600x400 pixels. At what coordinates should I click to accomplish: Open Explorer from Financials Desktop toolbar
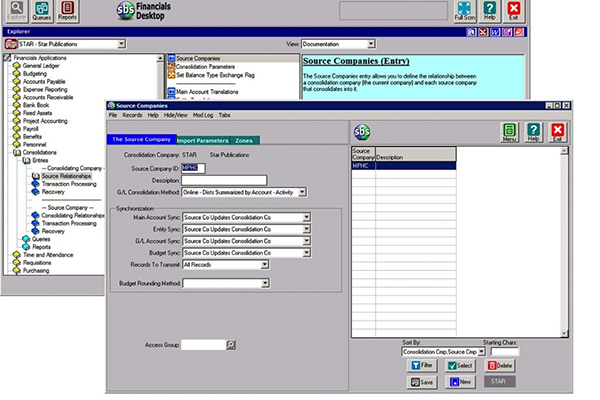(x=16, y=10)
